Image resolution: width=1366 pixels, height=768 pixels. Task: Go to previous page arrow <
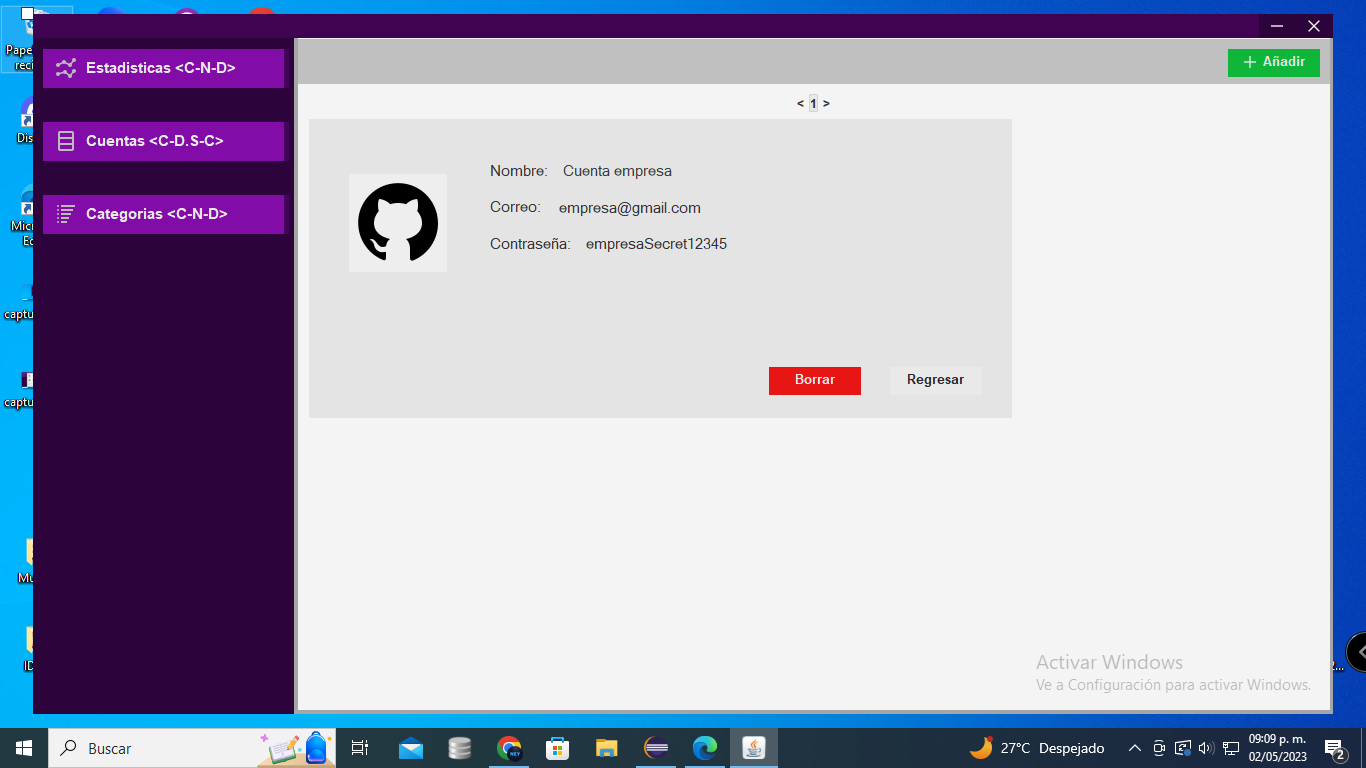(800, 103)
